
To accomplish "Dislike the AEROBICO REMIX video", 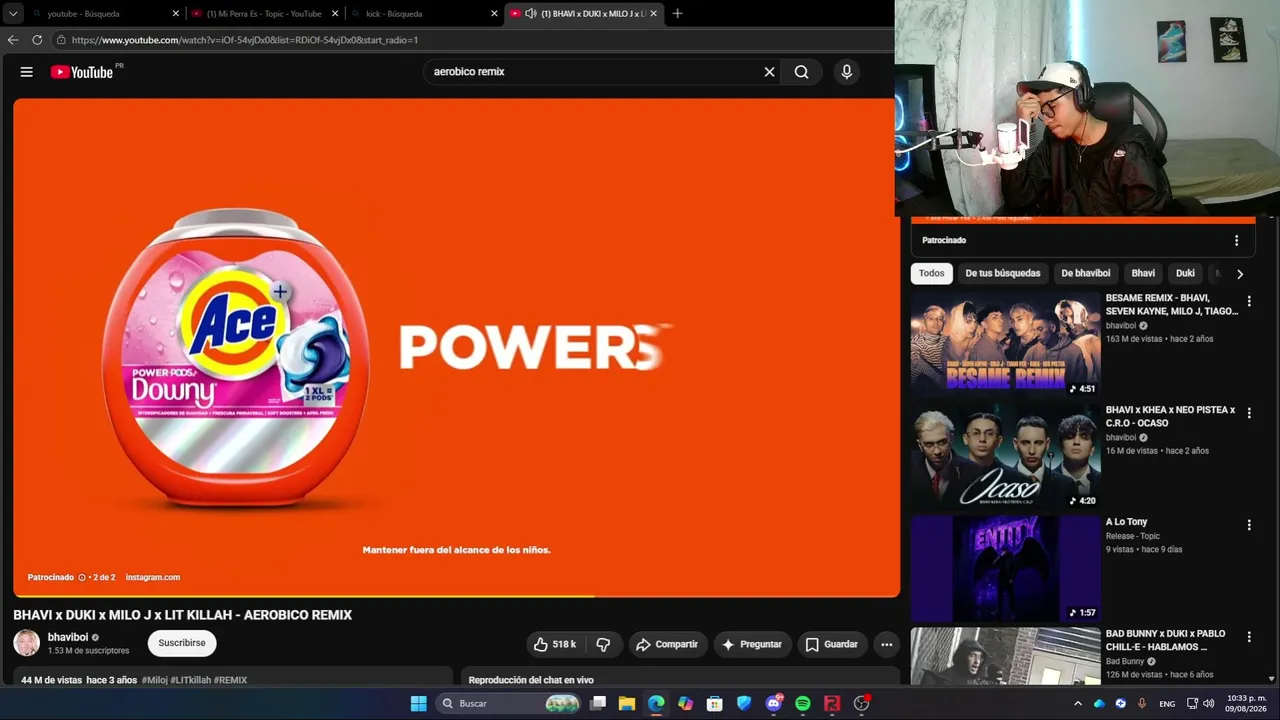I will click(603, 644).
